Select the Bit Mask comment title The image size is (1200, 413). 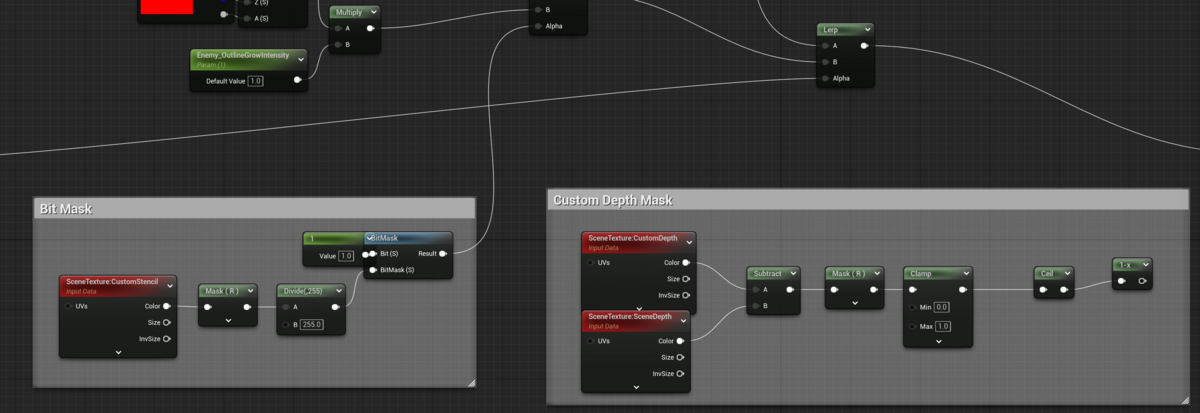tap(64, 209)
